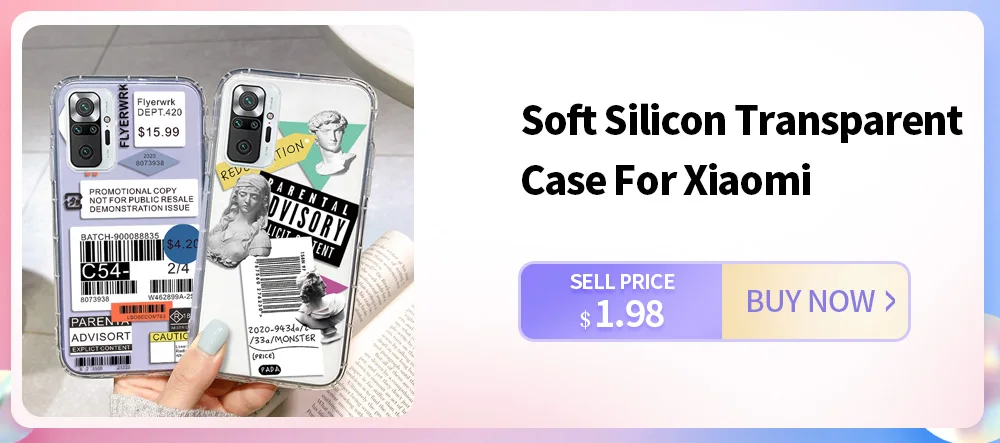Click the blue $4.20 round sticker
Viewport: 1000px width, 443px height.
pyautogui.click(x=182, y=244)
